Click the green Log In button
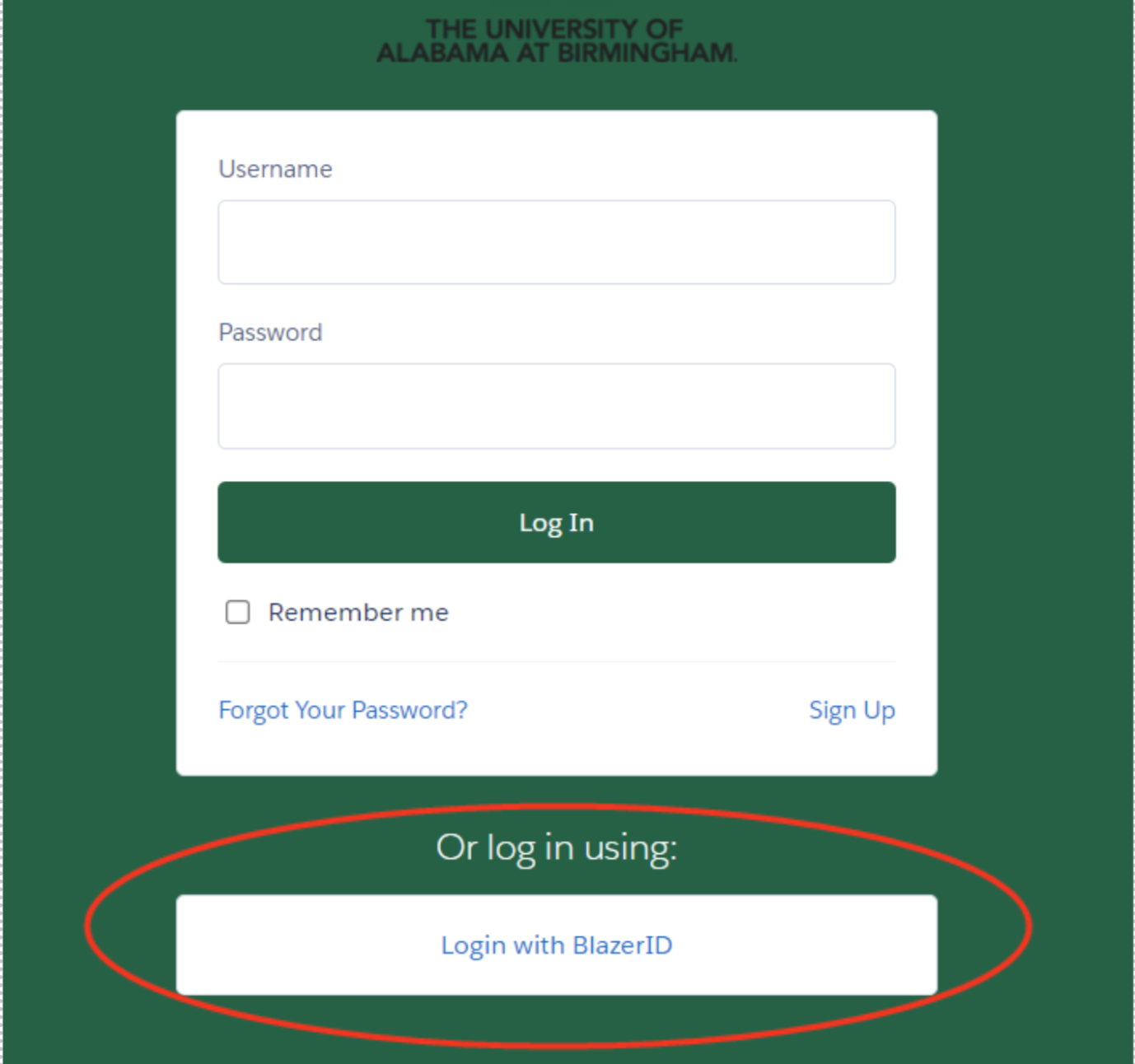This screenshot has width=1135, height=1064. tap(557, 522)
